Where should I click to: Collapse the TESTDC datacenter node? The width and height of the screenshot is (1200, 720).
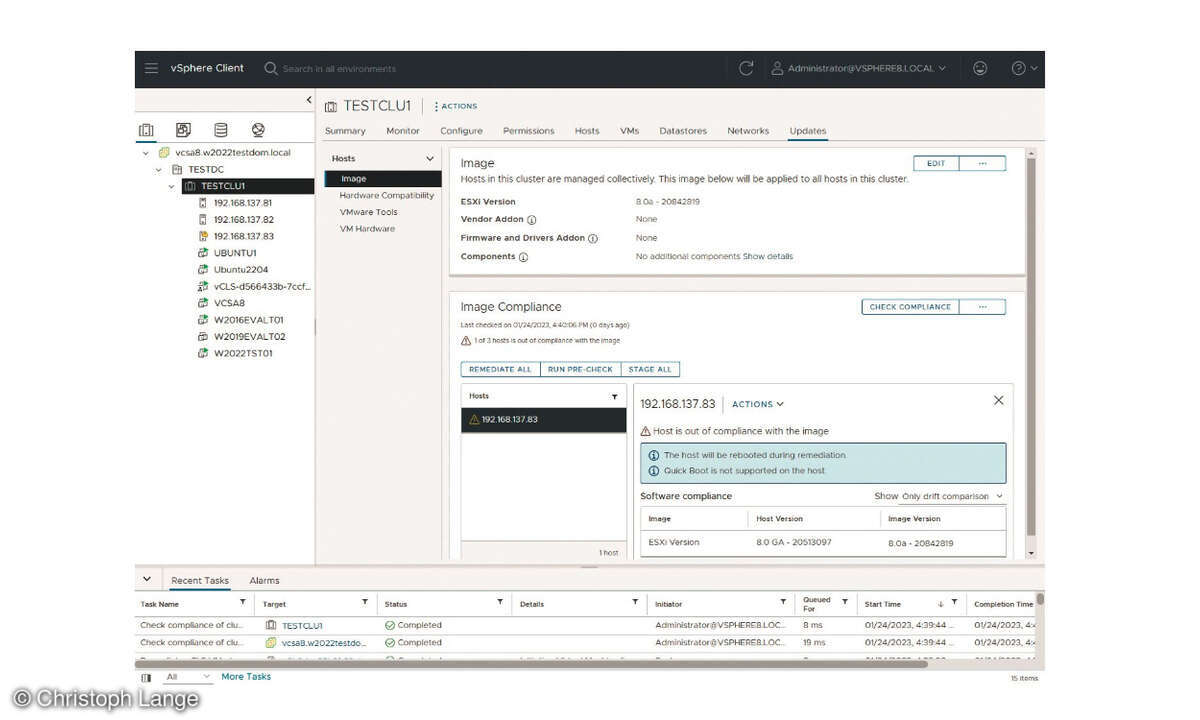158,170
